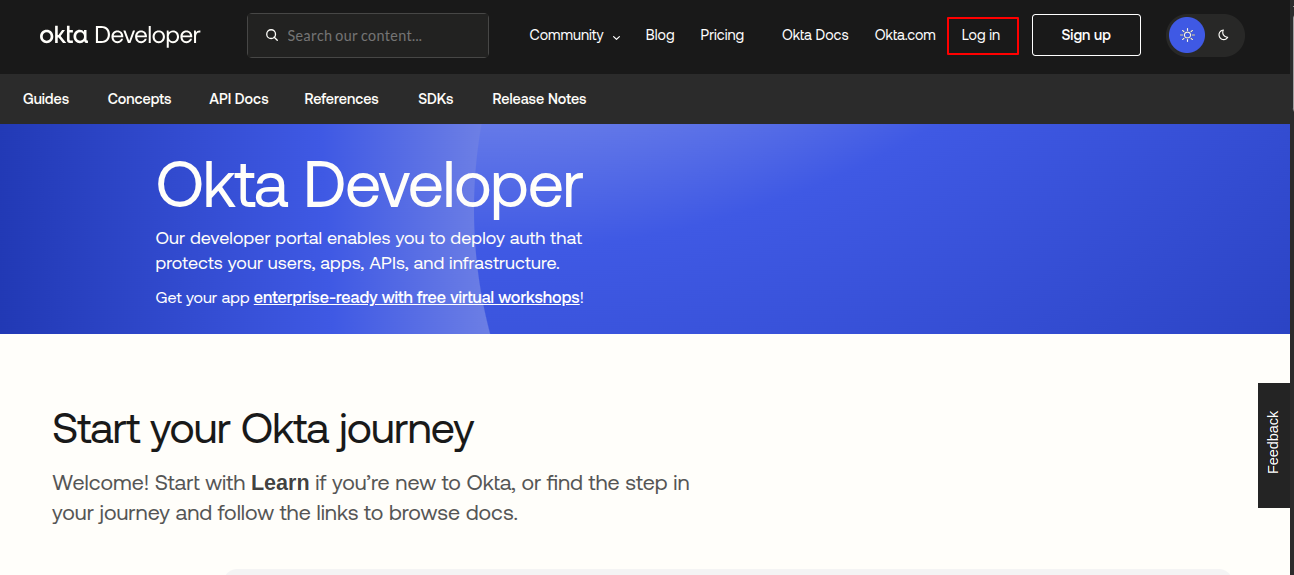This screenshot has height=575, width=1294.
Task: Switch to dark theme moon icon
Action: point(1224,35)
